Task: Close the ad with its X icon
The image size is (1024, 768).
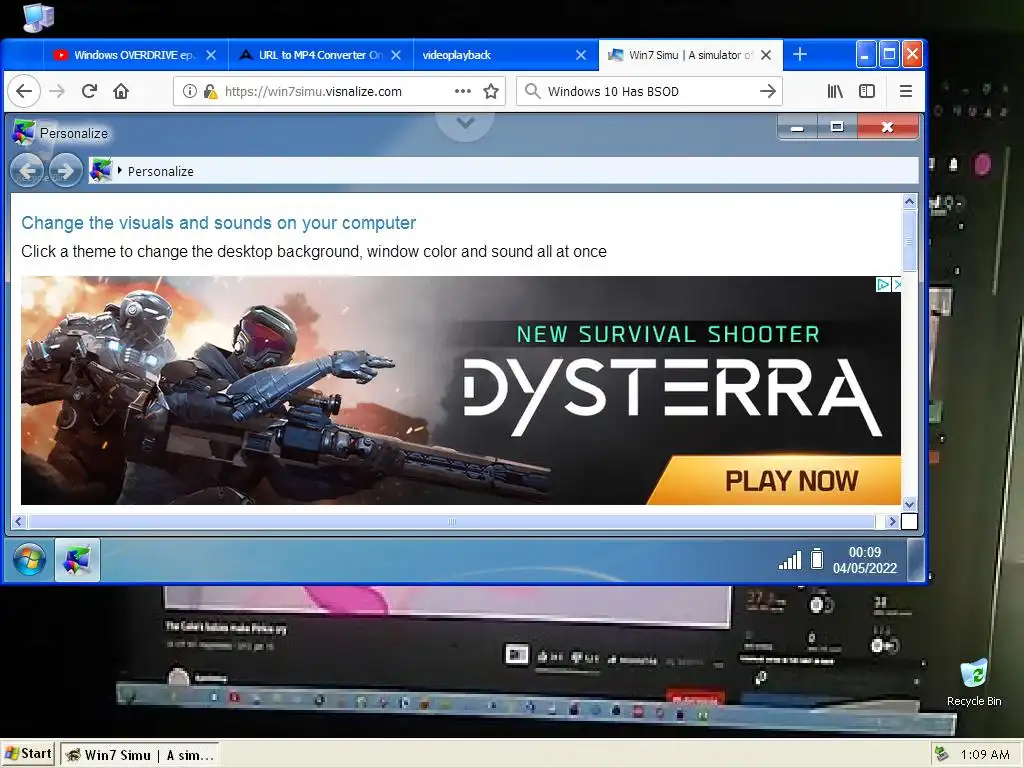Action: point(897,284)
